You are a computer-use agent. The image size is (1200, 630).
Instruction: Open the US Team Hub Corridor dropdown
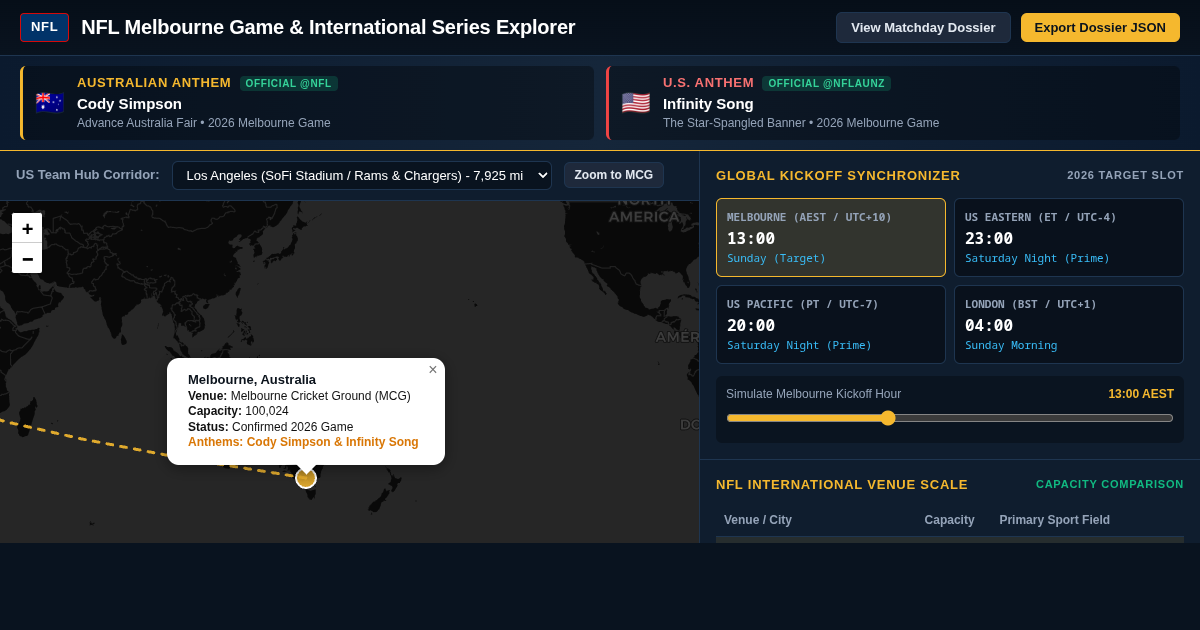coord(362,175)
